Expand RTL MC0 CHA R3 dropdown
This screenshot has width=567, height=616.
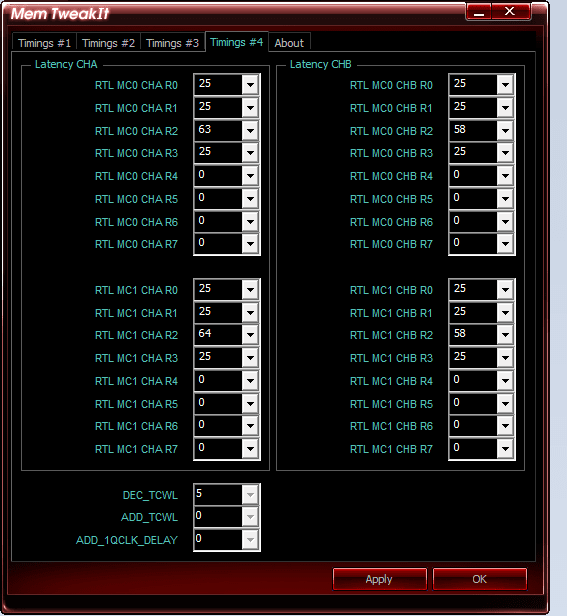[x=250, y=152]
